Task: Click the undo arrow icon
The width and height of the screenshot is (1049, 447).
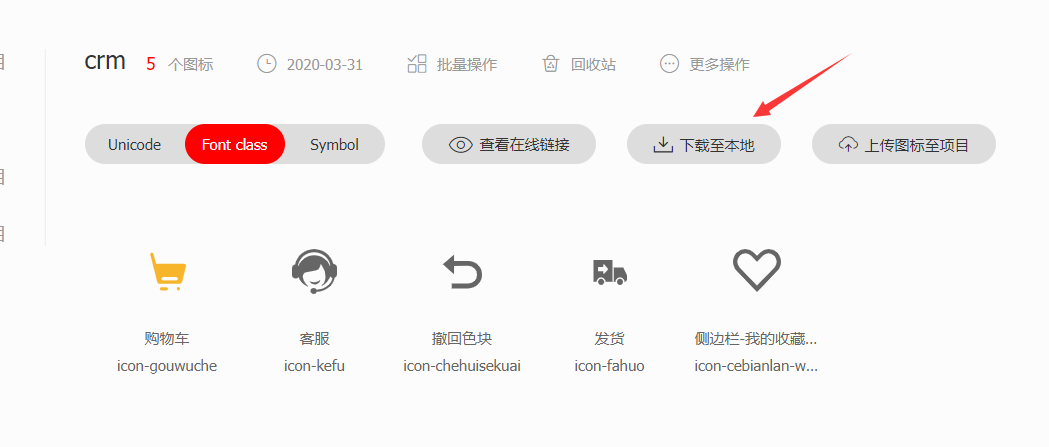Action: [x=462, y=272]
